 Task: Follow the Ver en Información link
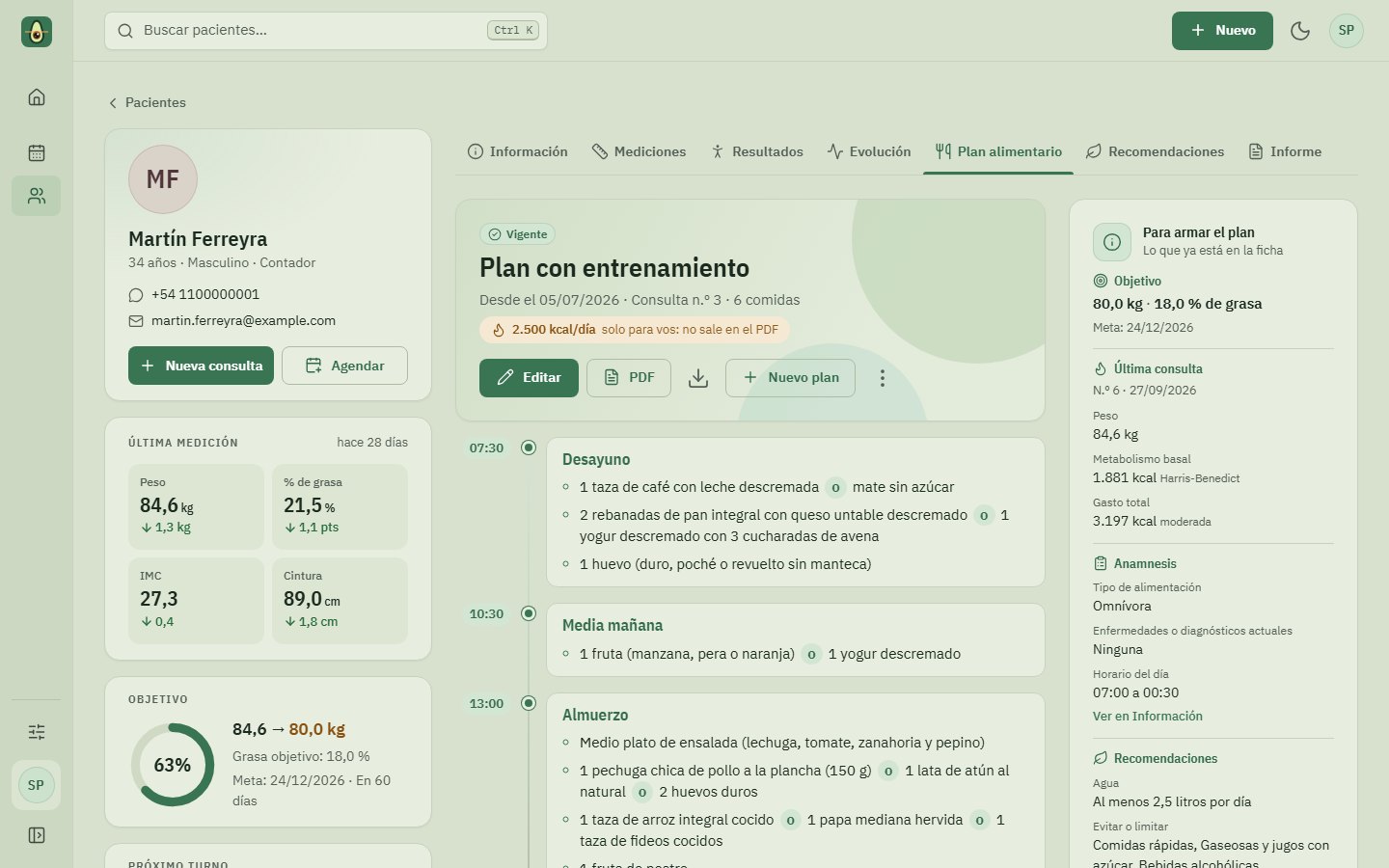tap(1148, 717)
